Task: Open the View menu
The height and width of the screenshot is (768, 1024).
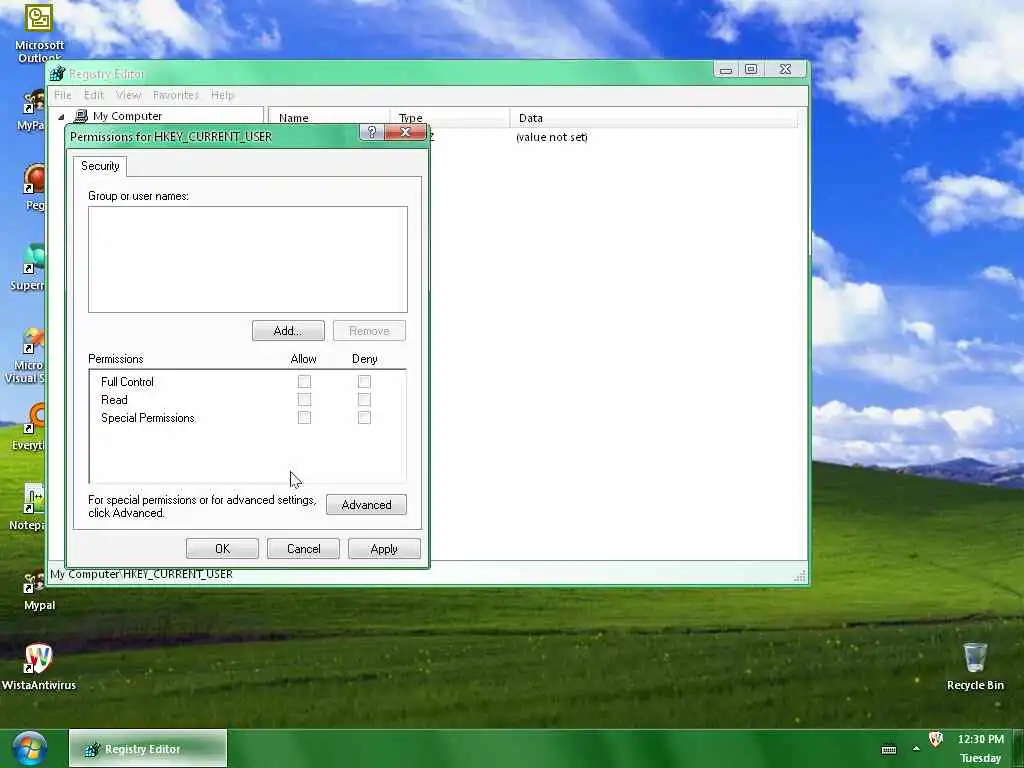Action: tap(129, 95)
